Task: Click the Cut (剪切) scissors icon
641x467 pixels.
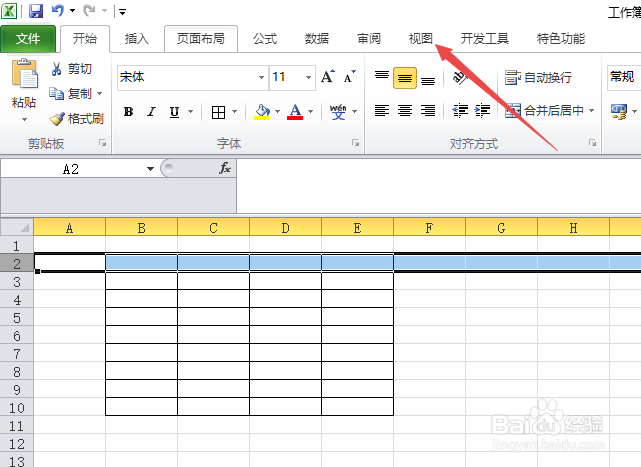Action: (56, 69)
